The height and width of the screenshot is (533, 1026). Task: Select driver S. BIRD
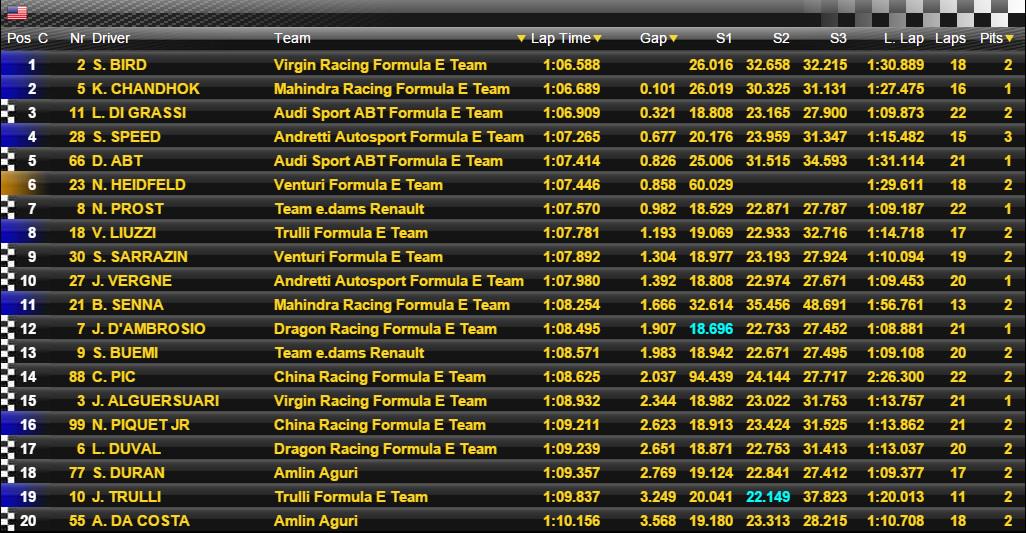pos(119,65)
